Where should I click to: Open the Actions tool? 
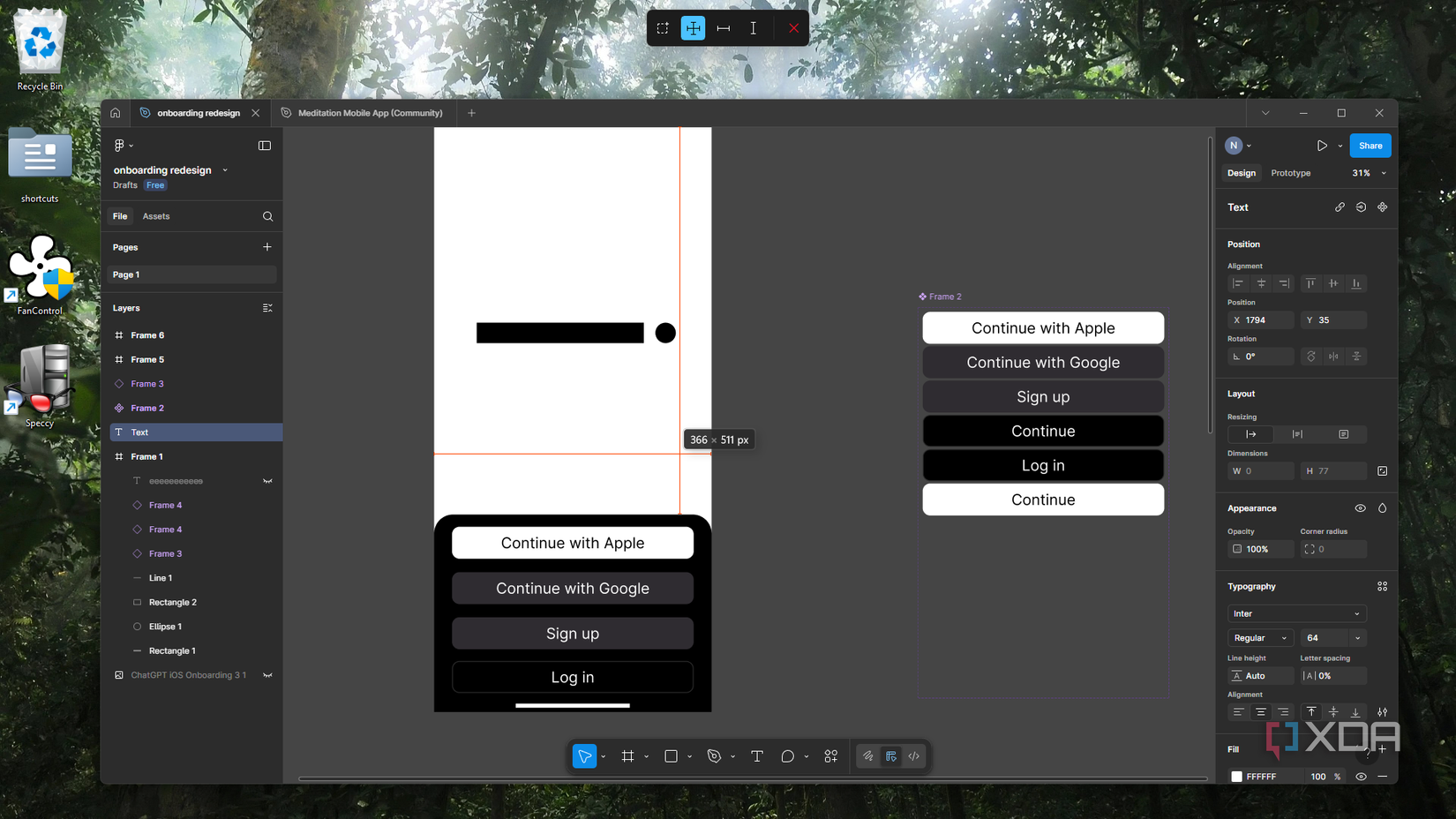[x=831, y=756]
